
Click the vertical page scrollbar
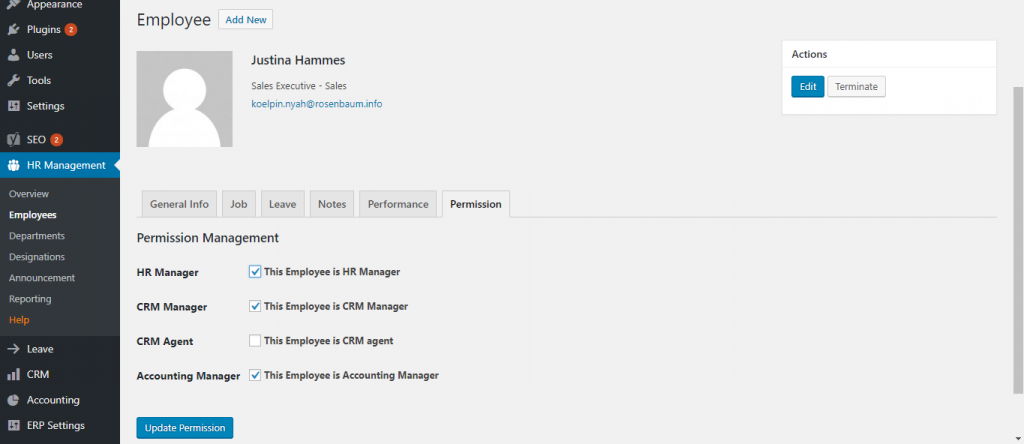[x=1018, y=240]
